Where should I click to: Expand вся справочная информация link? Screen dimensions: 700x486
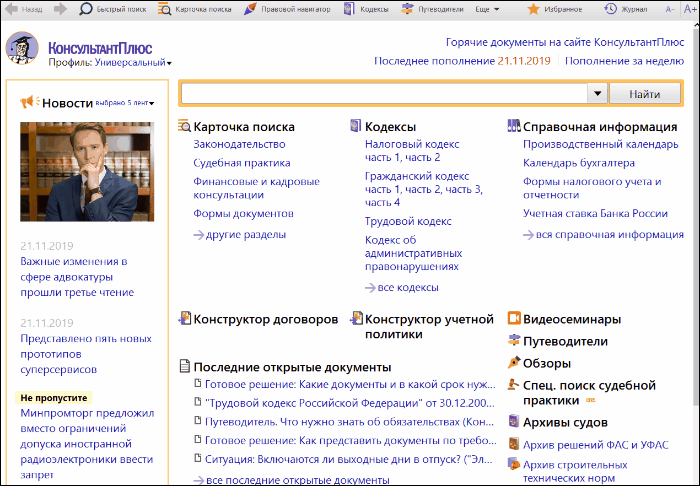(x=603, y=234)
